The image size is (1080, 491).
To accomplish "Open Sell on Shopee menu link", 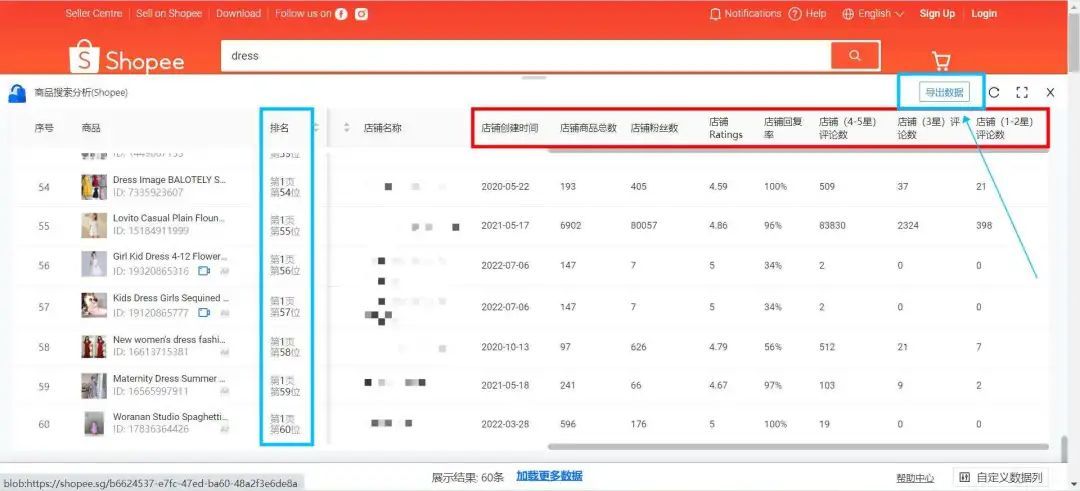I will coord(168,14).
